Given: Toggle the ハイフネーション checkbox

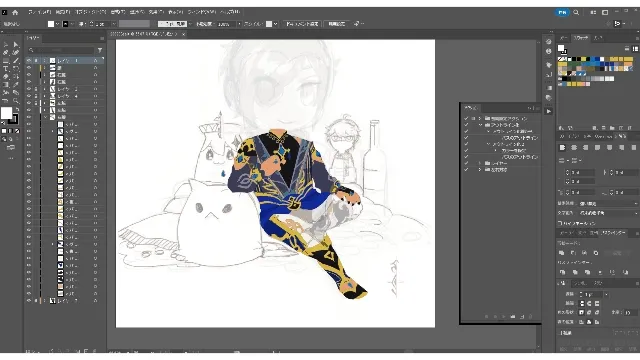Looking at the screenshot, I should coord(560,223).
